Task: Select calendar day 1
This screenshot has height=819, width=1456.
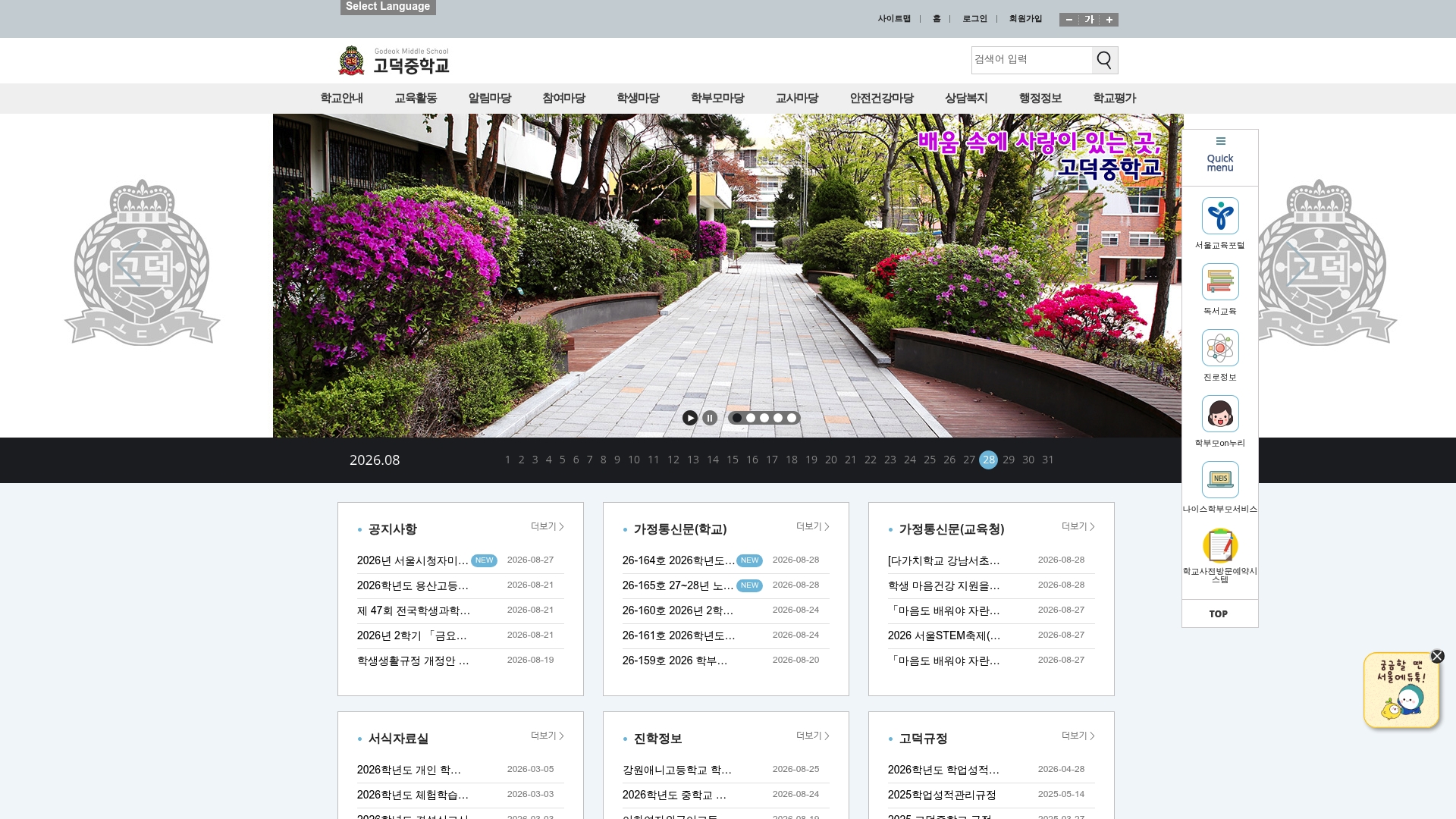Action: point(507,460)
